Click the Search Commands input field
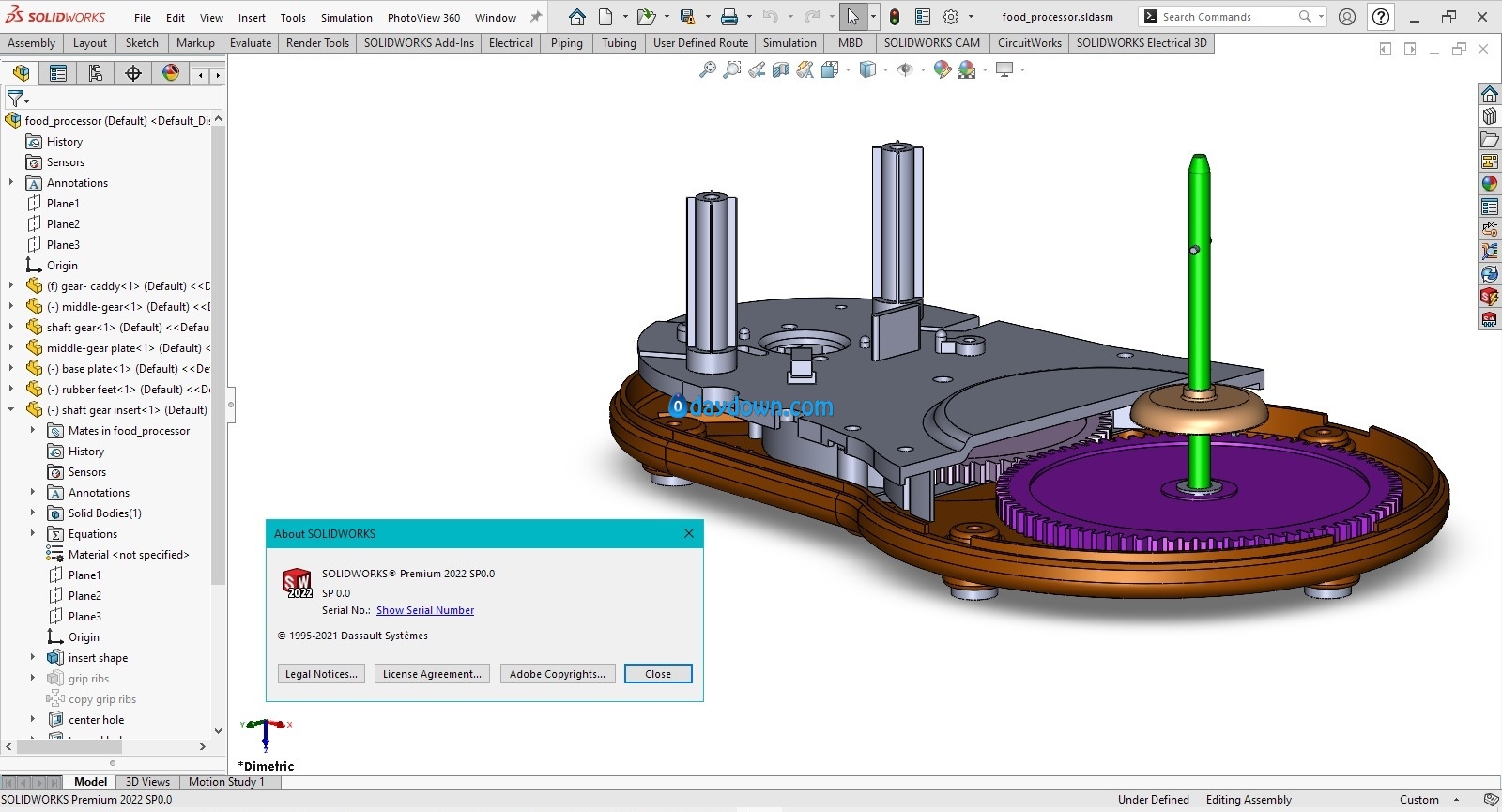Image resolution: width=1502 pixels, height=812 pixels. 1226,17
